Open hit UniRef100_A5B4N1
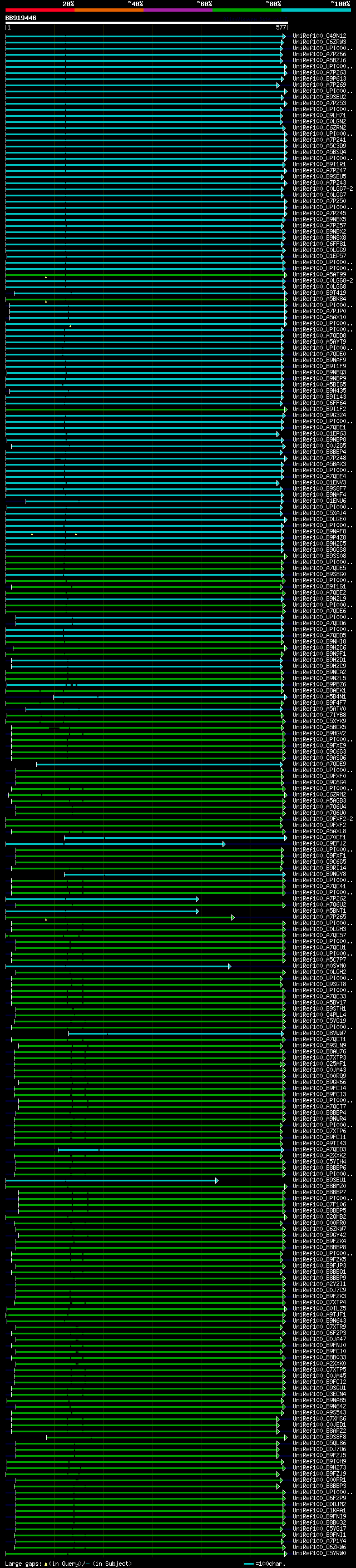 [x=319, y=697]
